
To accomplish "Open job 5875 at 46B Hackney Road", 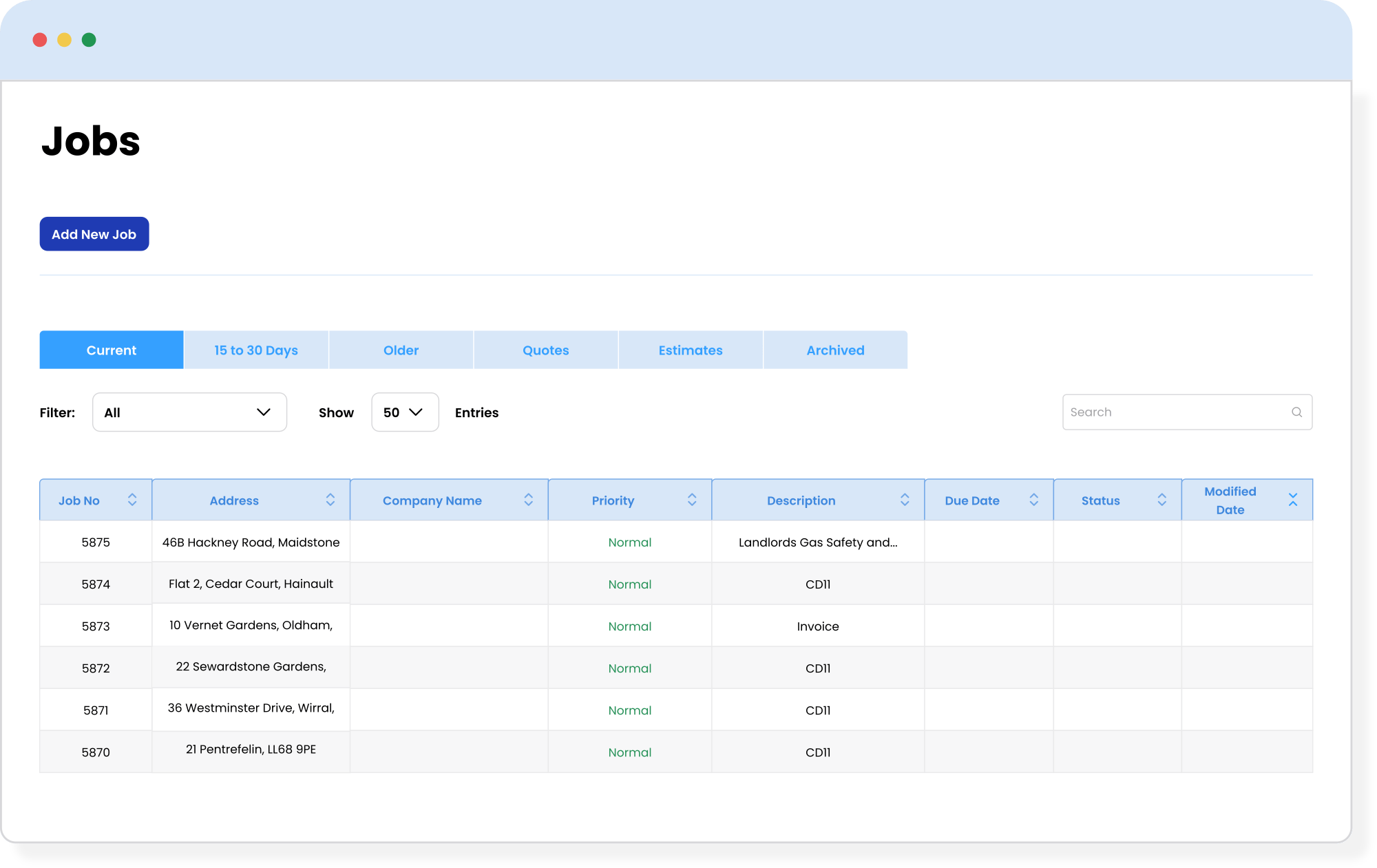I will (251, 543).
